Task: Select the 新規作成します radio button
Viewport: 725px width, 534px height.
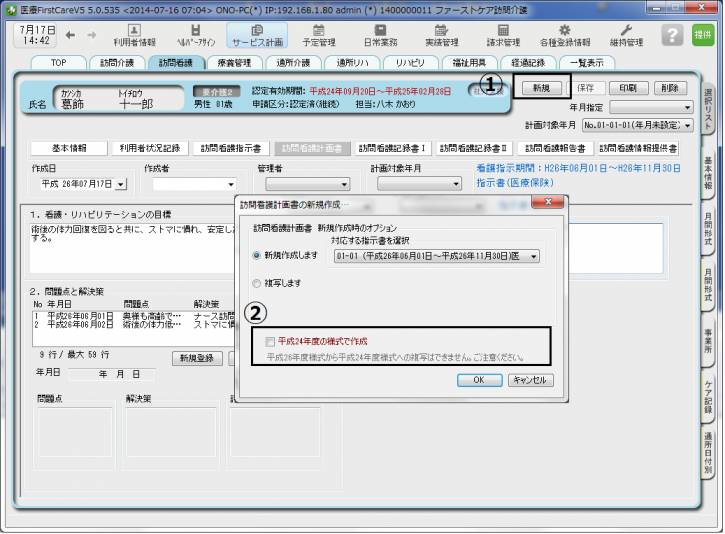Action: coord(258,256)
